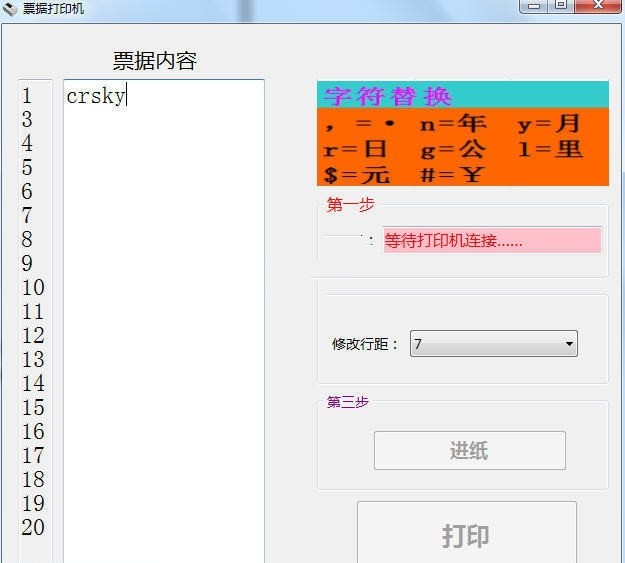
Task: Click line number 9 in the gutter
Action: tap(27, 263)
